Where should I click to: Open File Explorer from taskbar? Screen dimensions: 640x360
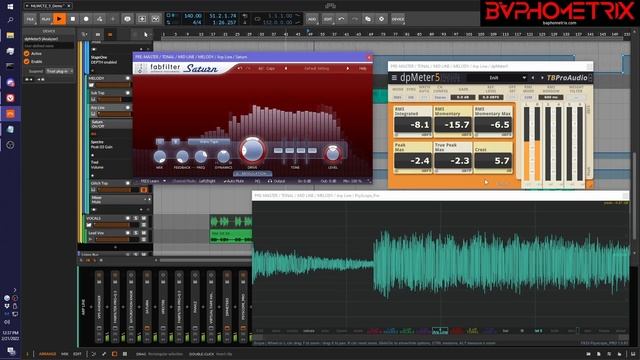(x=11, y=36)
